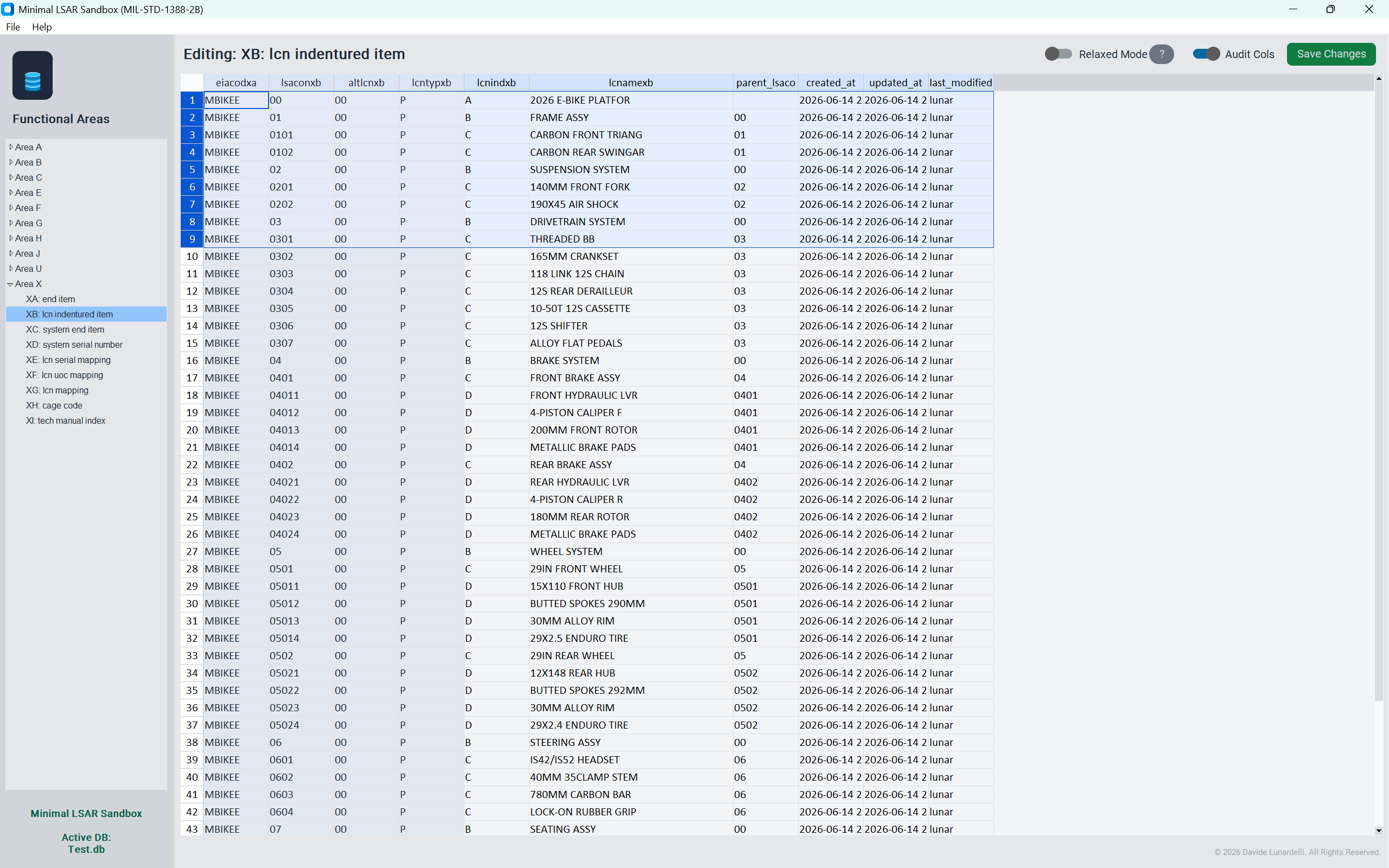Expand the Area A tree node
Image resolution: width=1389 pixels, height=868 pixels.
[11, 147]
